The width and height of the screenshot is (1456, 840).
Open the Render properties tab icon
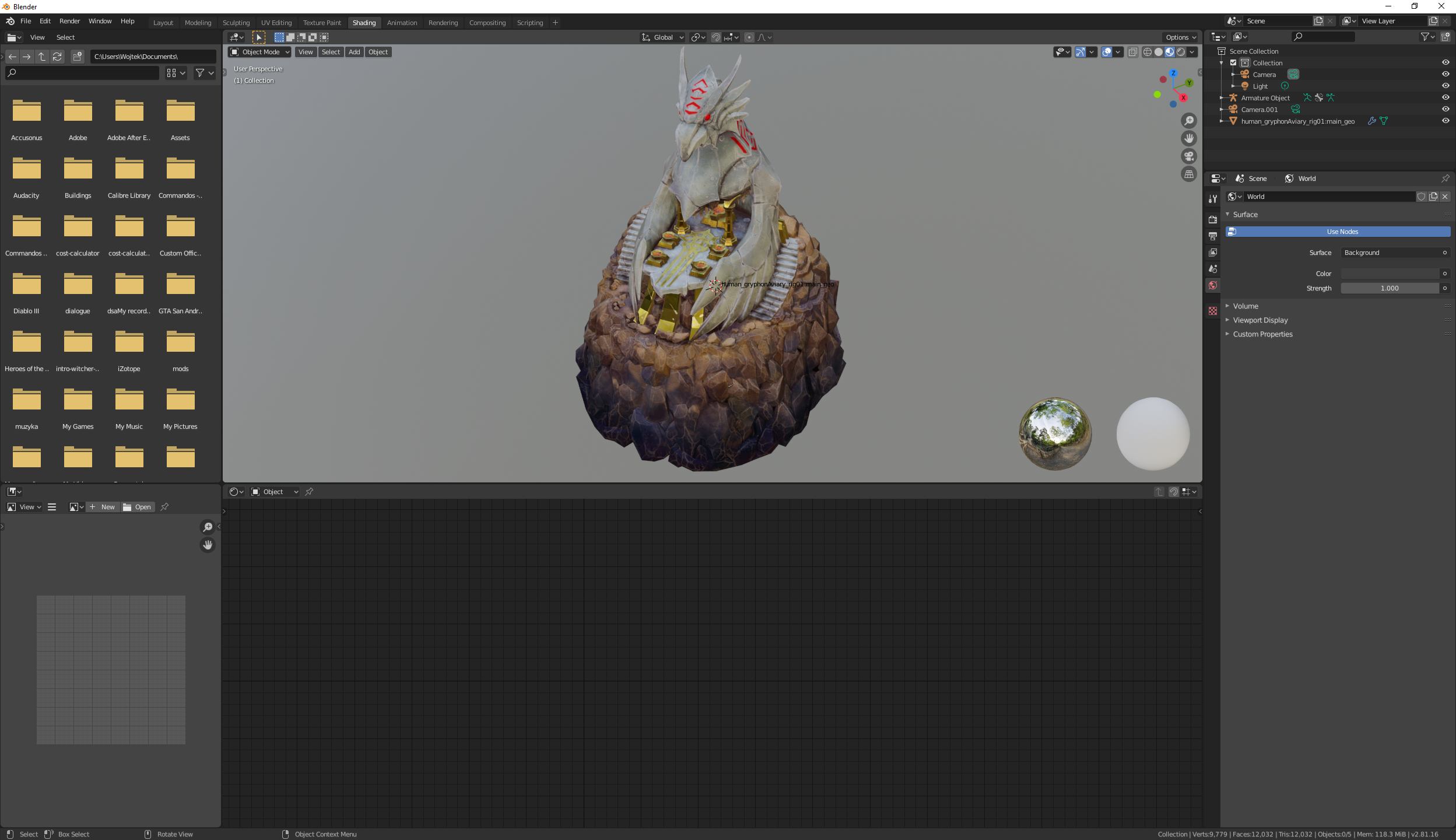(1213, 220)
